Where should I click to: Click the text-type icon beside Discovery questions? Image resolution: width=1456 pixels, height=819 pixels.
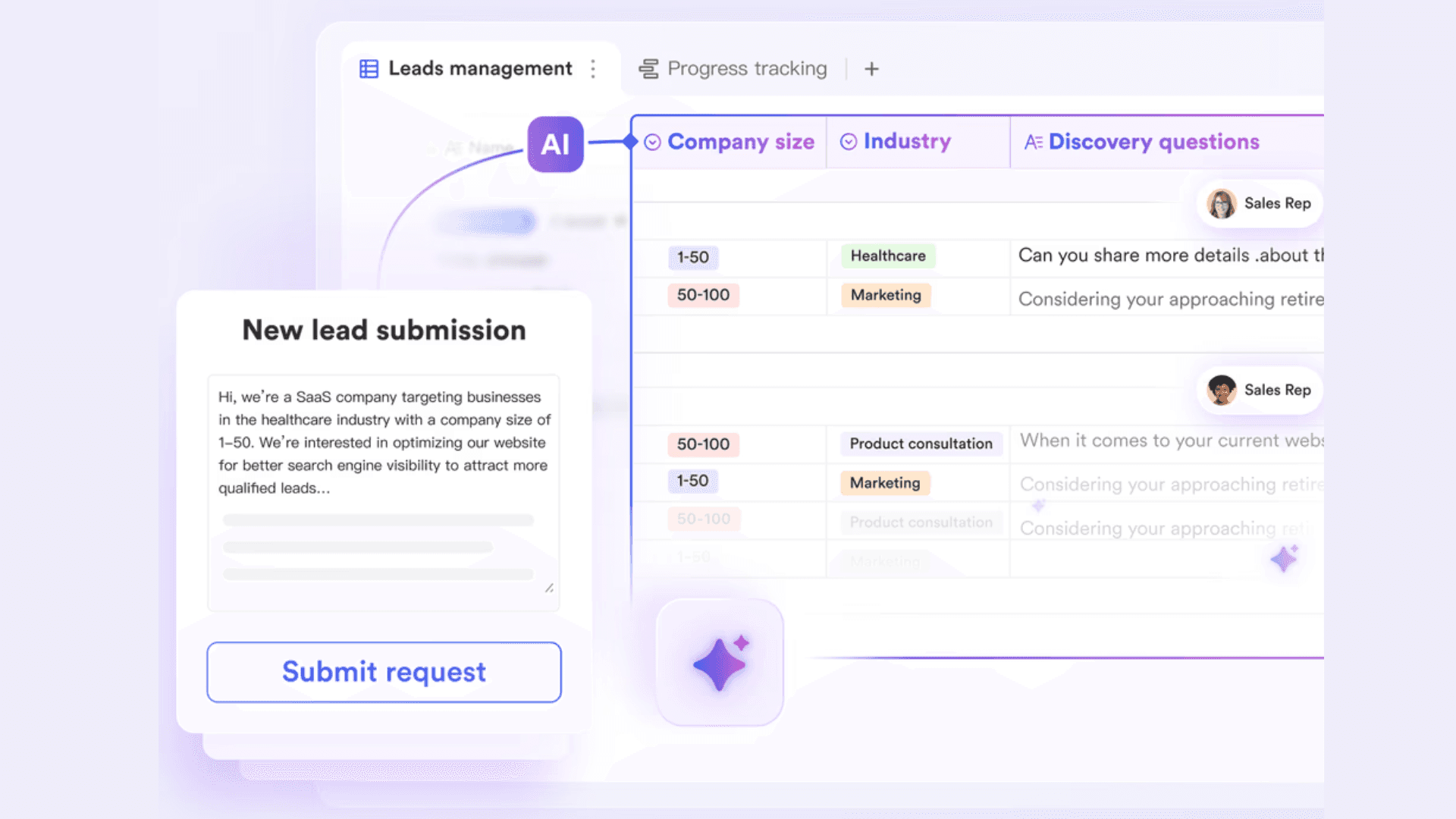point(1034,142)
